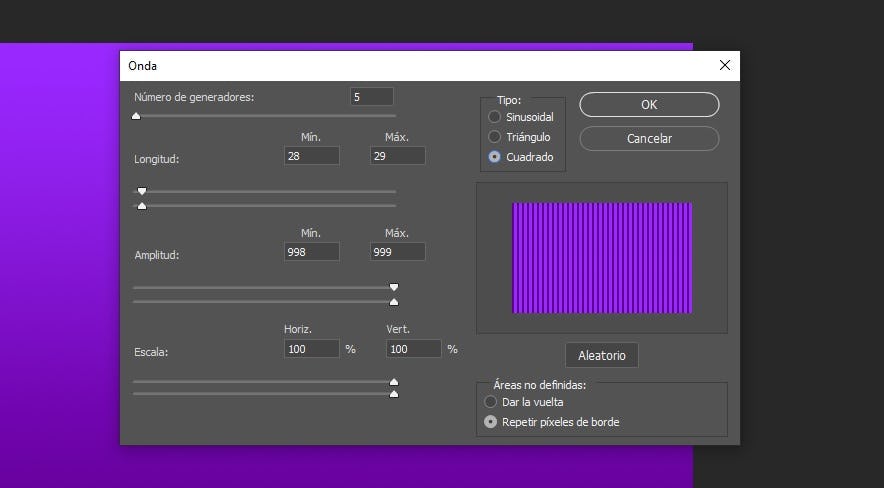
Task: Click the Longitud Mín. field
Action: [311, 156]
